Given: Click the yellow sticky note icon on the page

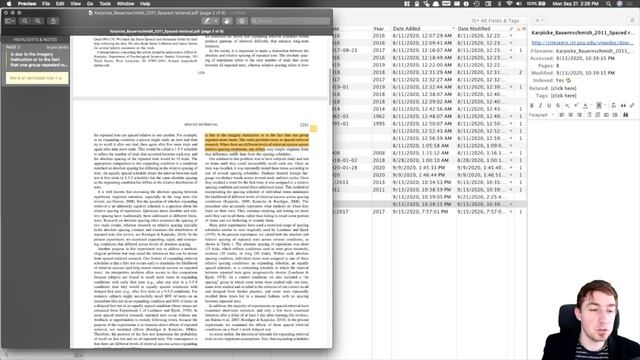Looking at the screenshot, I should tap(313, 129).
